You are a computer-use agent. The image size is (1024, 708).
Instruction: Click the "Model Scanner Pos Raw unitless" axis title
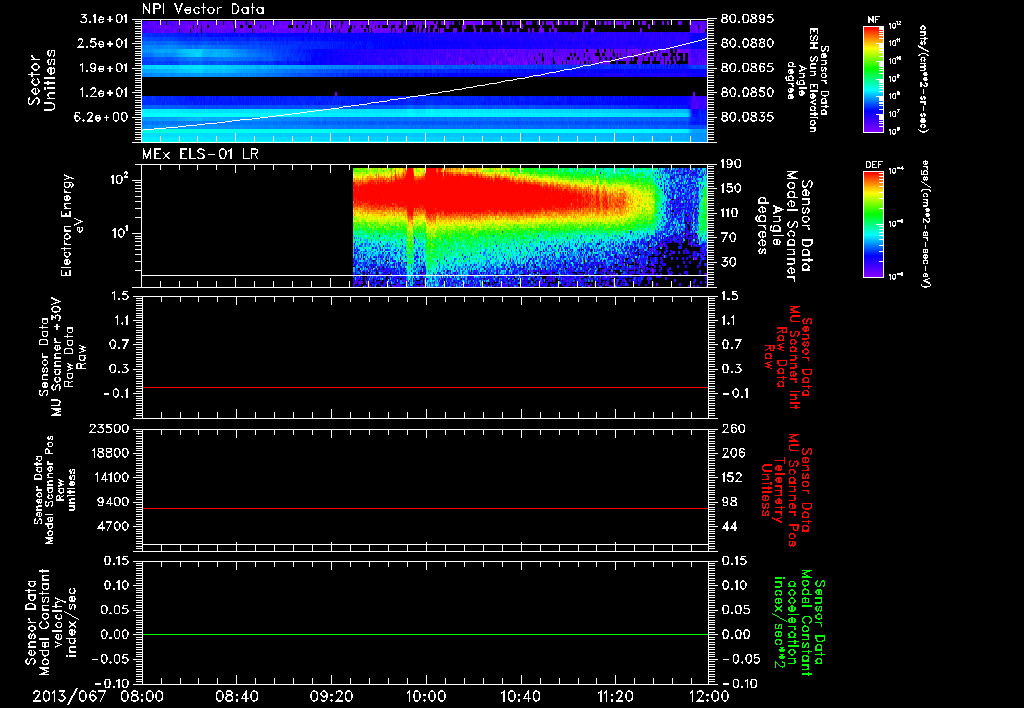tap(55, 490)
